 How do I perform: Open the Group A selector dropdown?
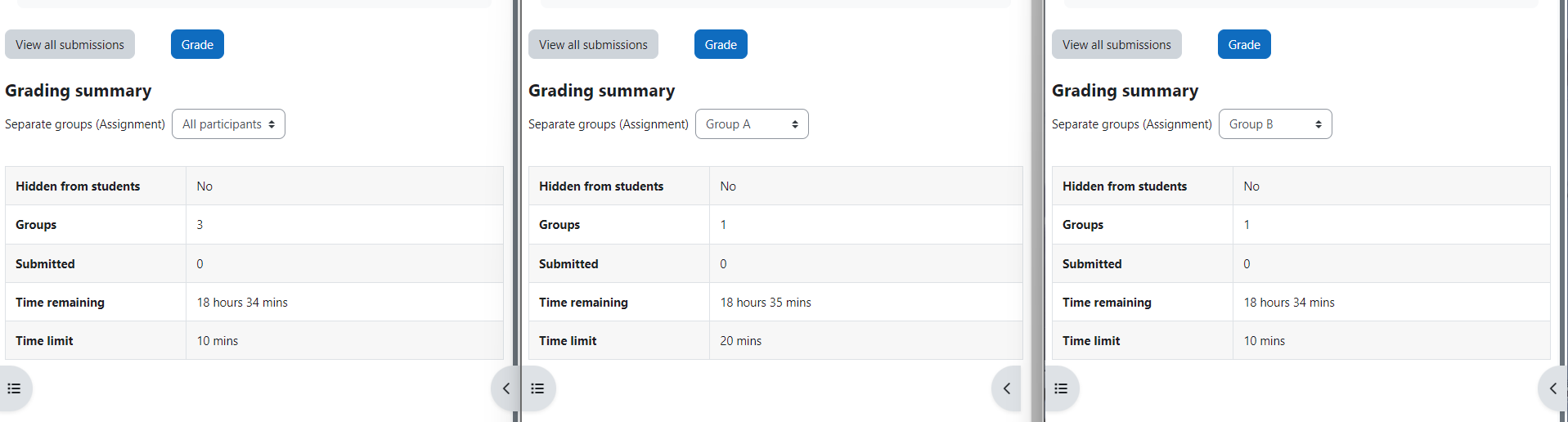coord(752,124)
